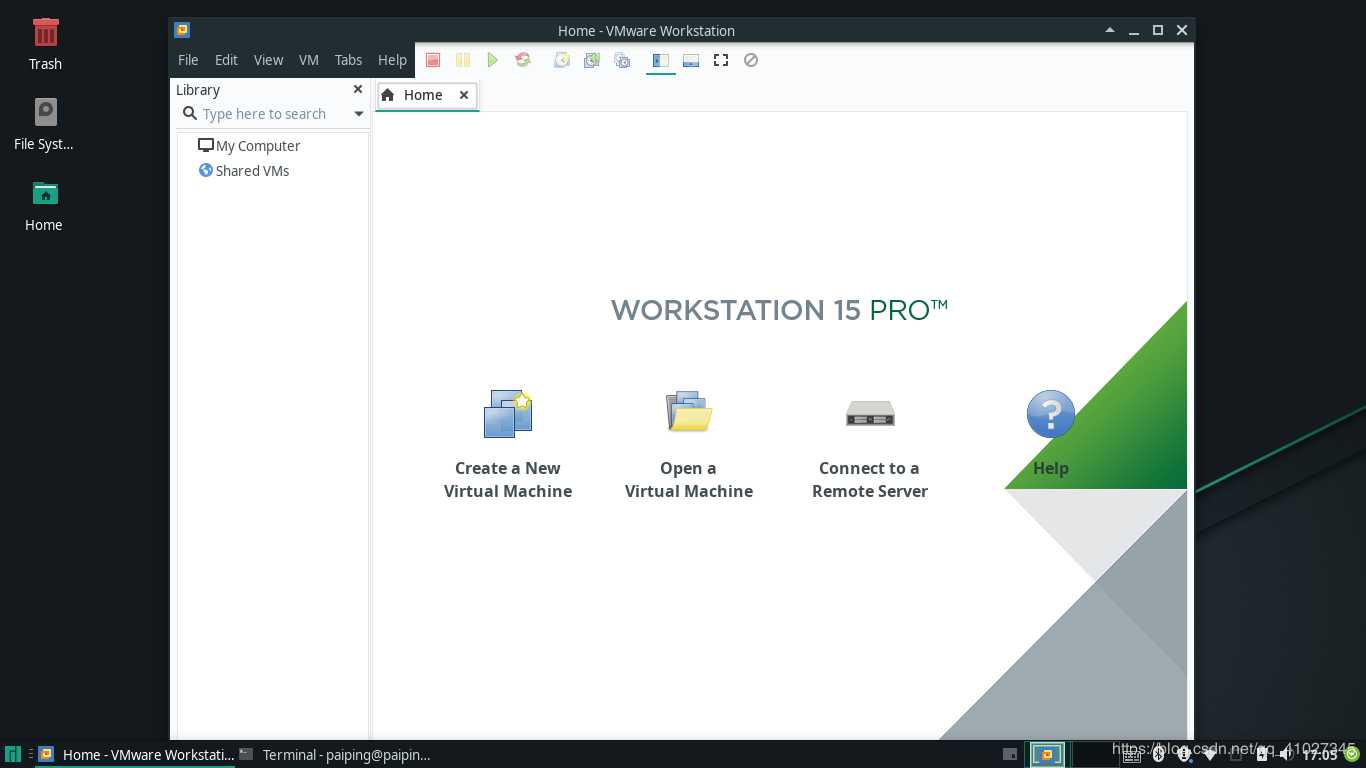Click the Revert to Snapshot toolbar icon

592,60
